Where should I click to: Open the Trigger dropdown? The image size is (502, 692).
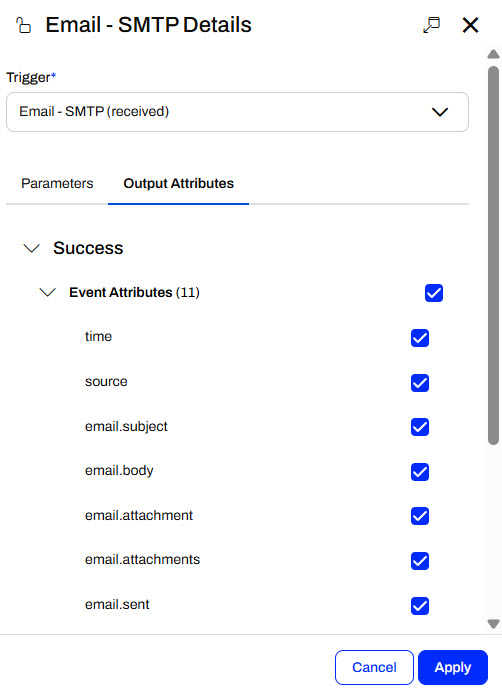click(x=238, y=112)
